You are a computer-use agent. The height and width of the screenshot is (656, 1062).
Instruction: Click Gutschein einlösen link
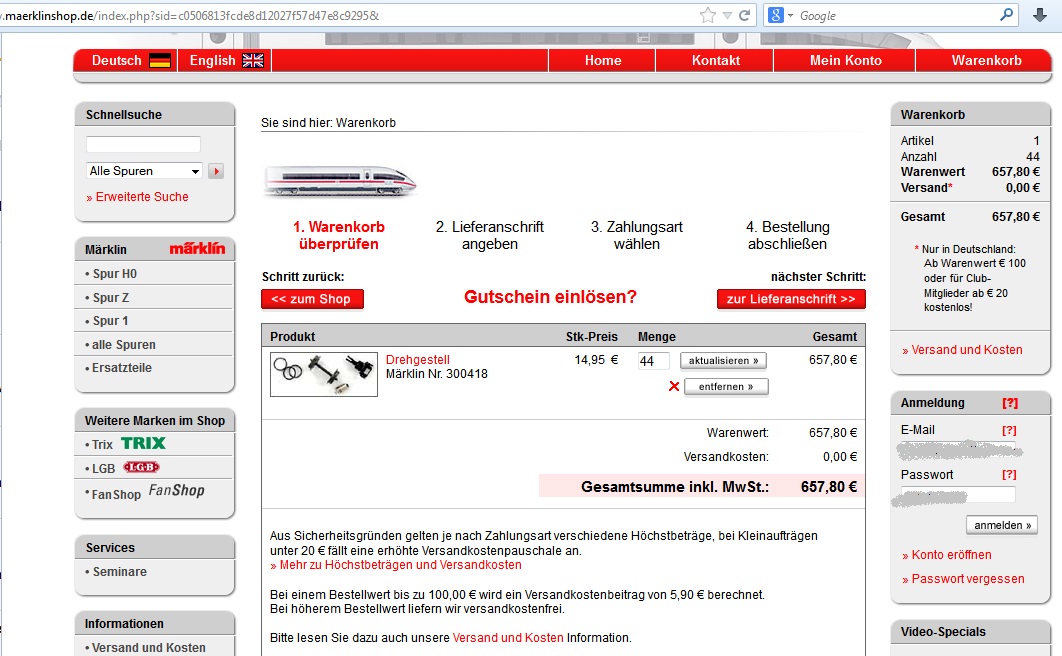pyautogui.click(x=550, y=297)
